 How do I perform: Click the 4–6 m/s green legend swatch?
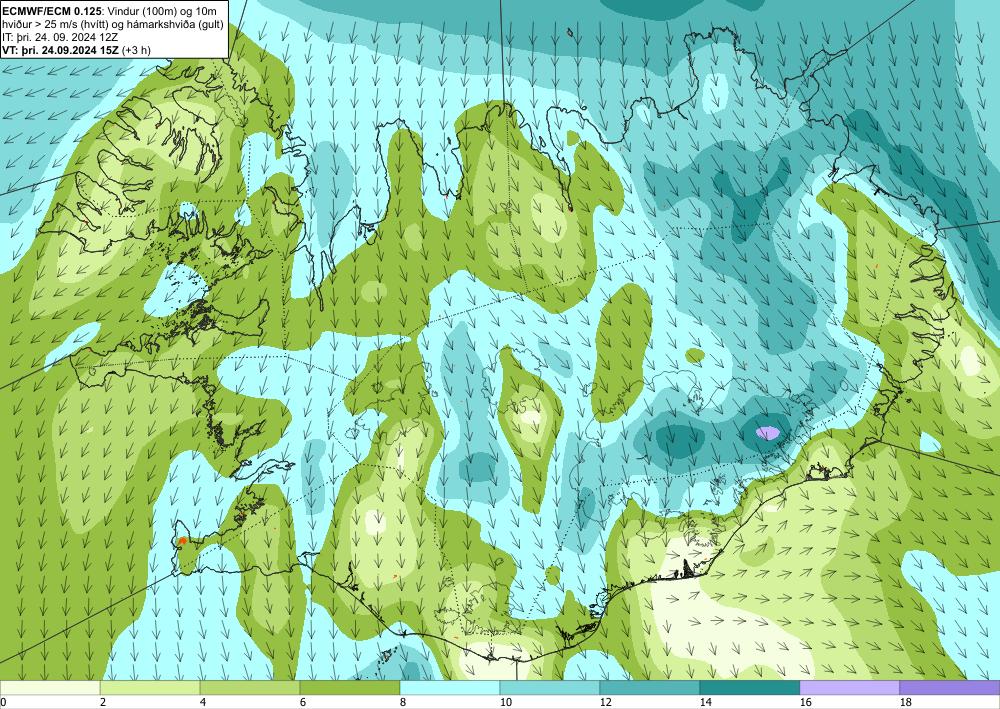point(250,688)
